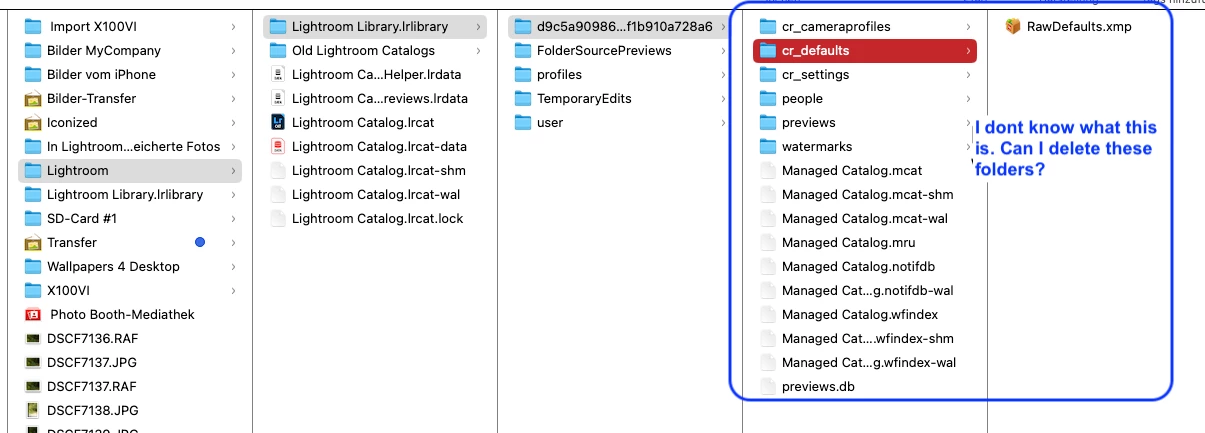Click the watermarks folder icon
1205x433 pixels.
tap(767, 146)
